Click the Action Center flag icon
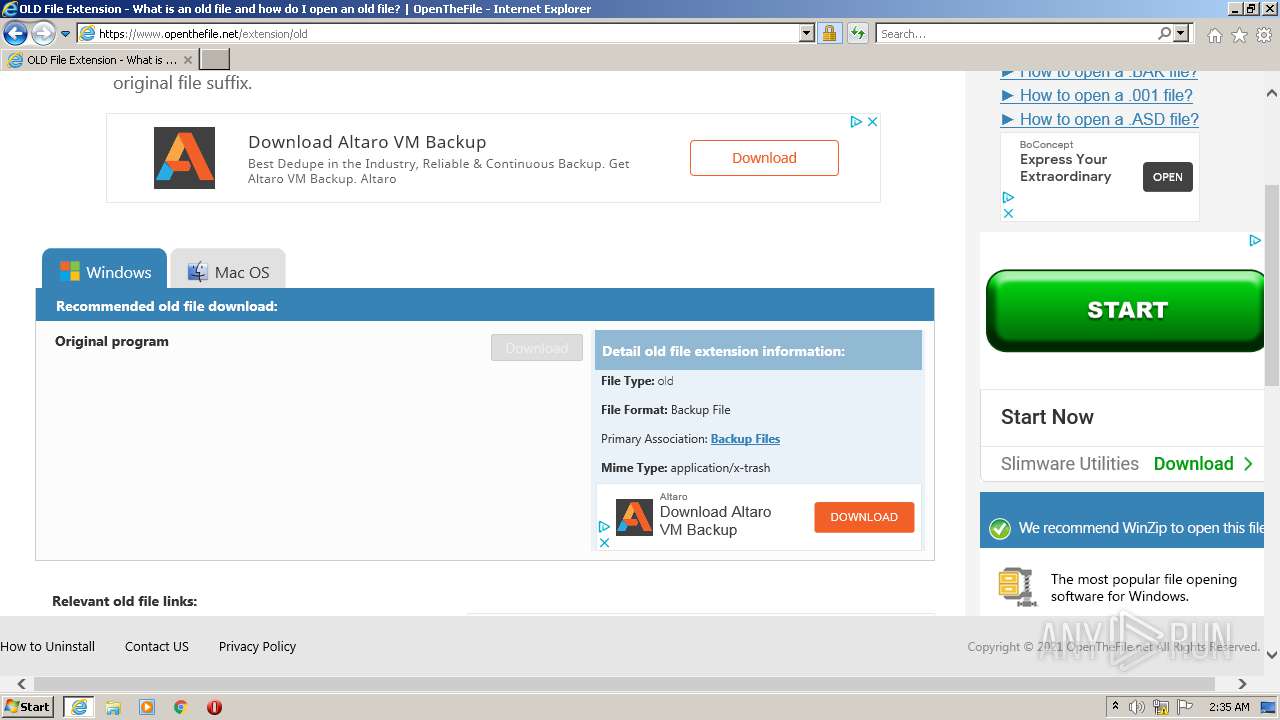 tap(1185, 707)
